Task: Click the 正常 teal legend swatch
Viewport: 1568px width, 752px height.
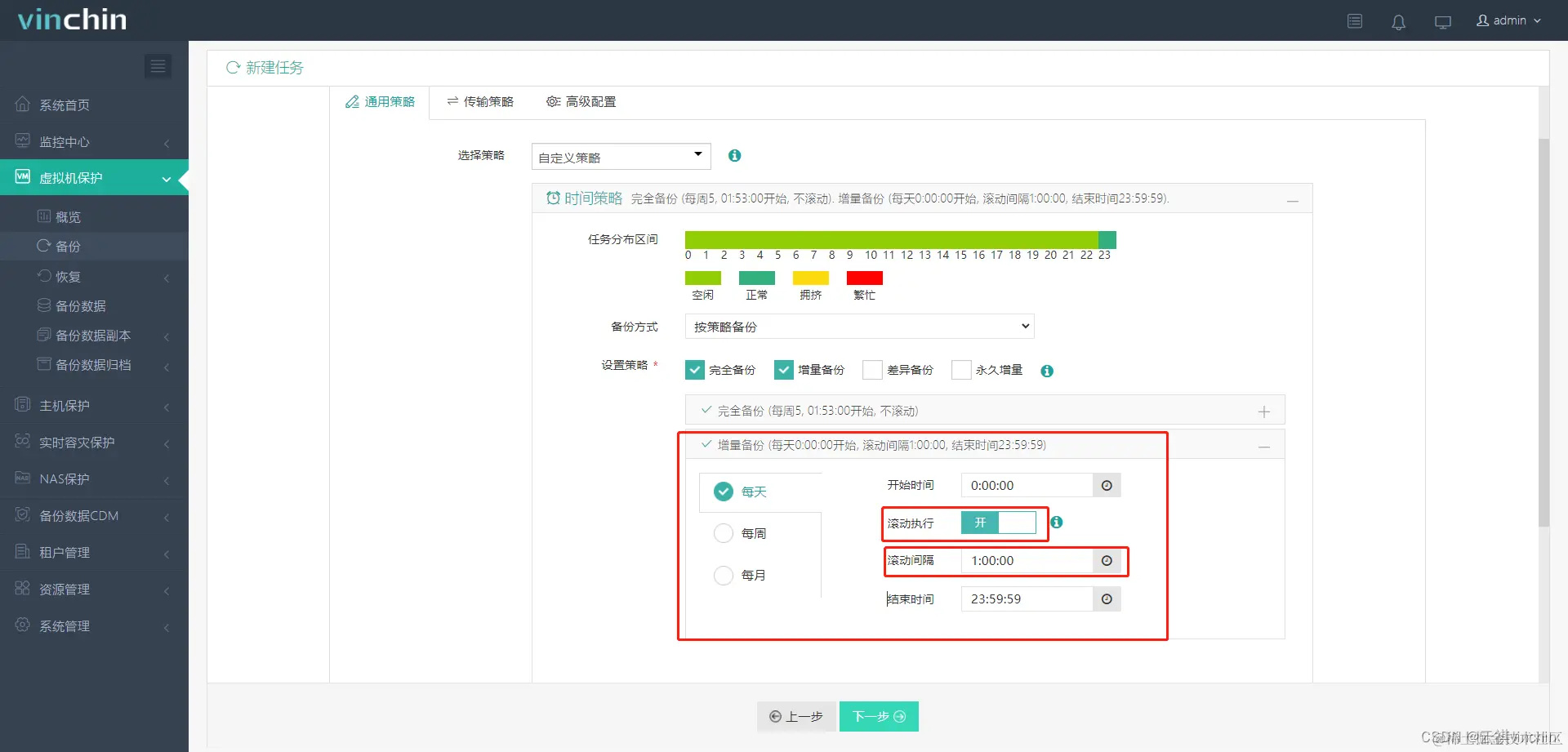Action: click(x=756, y=278)
